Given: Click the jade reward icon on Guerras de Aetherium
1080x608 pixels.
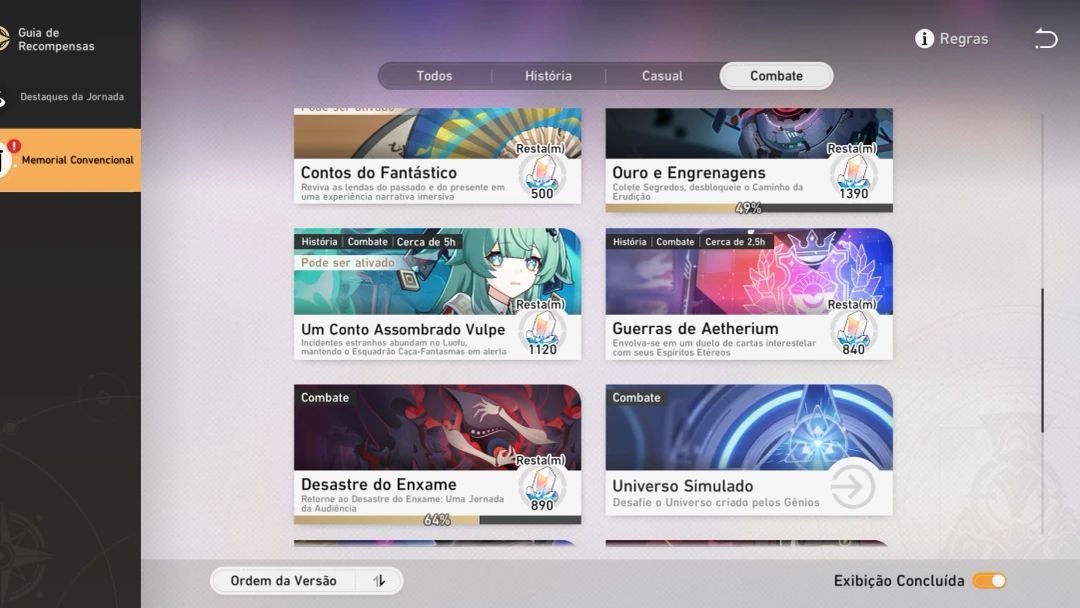Looking at the screenshot, I should [853, 332].
